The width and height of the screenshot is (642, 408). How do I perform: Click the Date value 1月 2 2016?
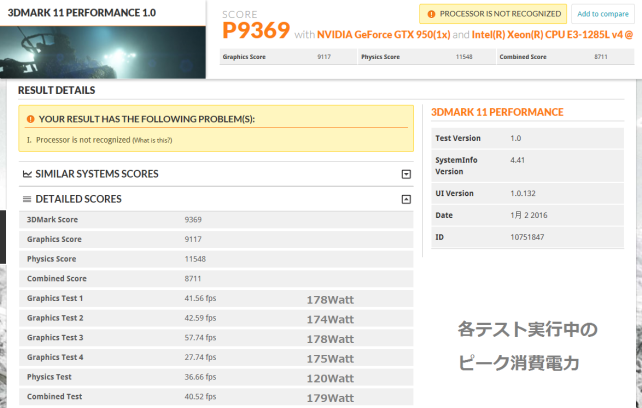[x=529, y=215]
